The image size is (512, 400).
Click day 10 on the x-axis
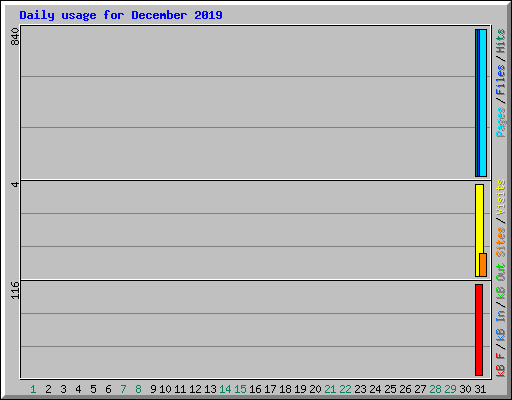[x=165, y=389]
